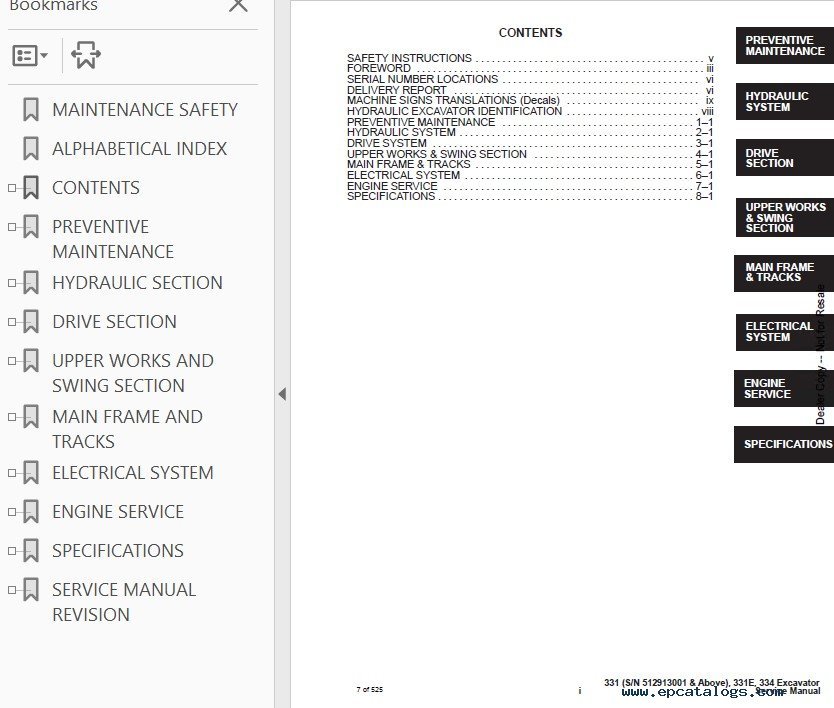The image size is (834, 708).
Task: Click the ELECTRICAL SYSTEM bookmark icon
Action: [x=31, y=473]
